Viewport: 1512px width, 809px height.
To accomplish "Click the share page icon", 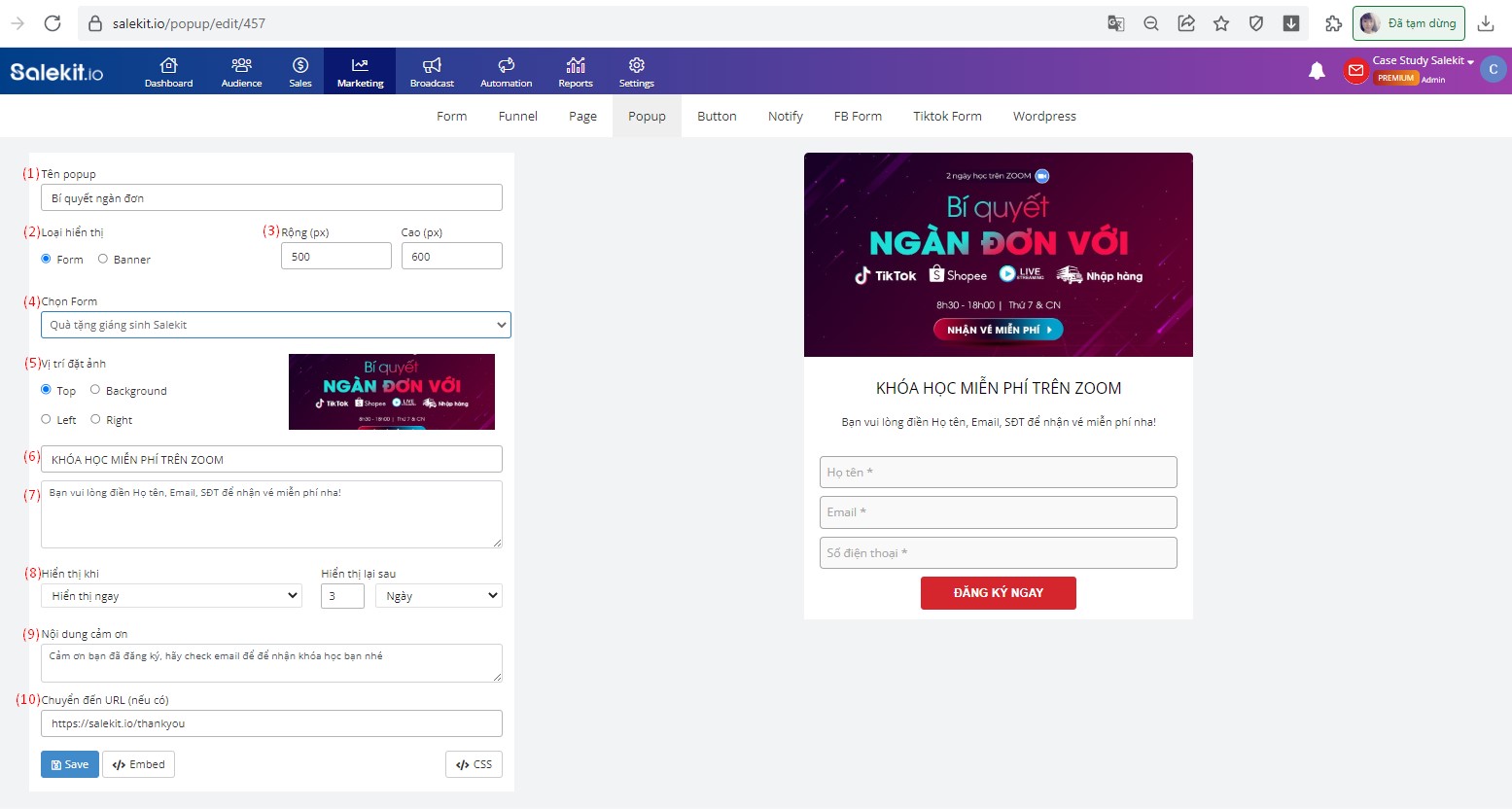I will (1186, 23).
